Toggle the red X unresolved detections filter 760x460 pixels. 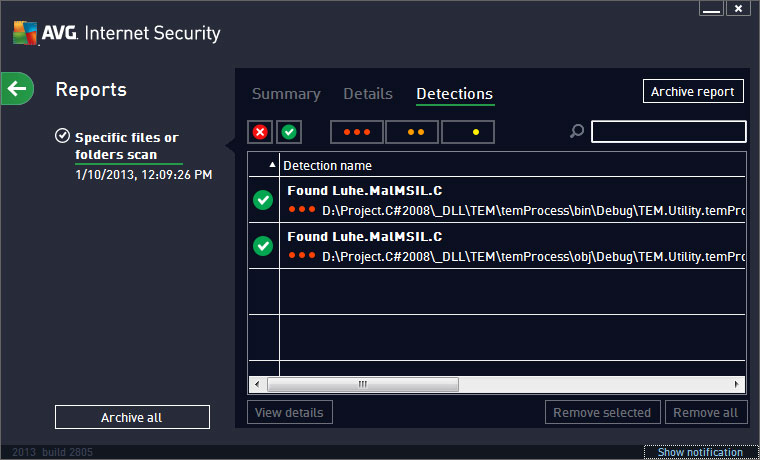pyautogui.click(x=260, y=132)
